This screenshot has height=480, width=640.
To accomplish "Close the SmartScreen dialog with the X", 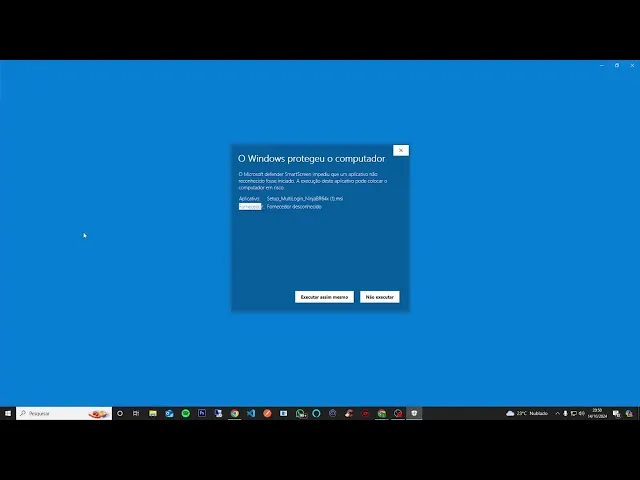I will (x=401, y=150).
